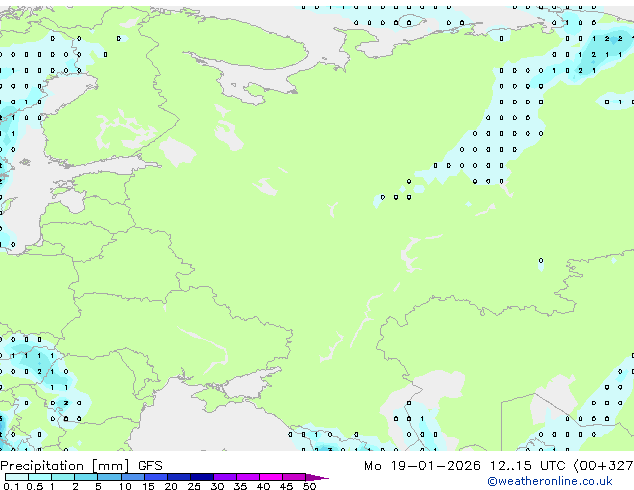Click the 15–20 mm legend color swatch

click(156, 477)
